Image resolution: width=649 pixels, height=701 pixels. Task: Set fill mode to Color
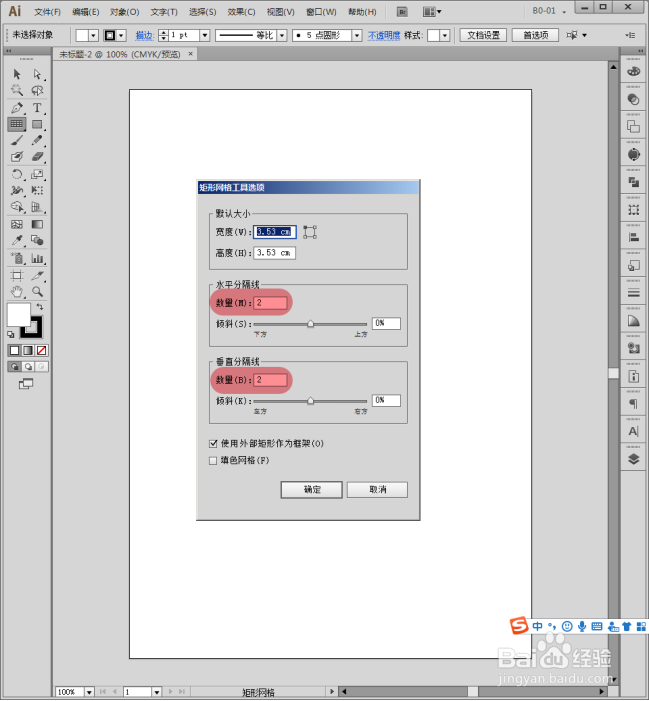click(x=14, y=350)
